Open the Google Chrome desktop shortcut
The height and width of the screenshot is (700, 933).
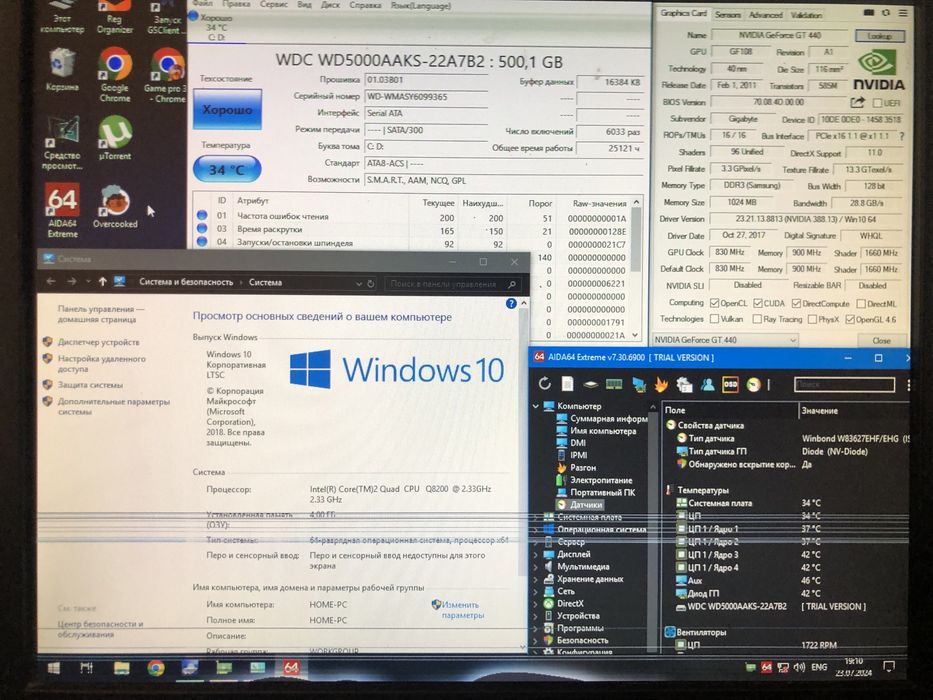115,76
